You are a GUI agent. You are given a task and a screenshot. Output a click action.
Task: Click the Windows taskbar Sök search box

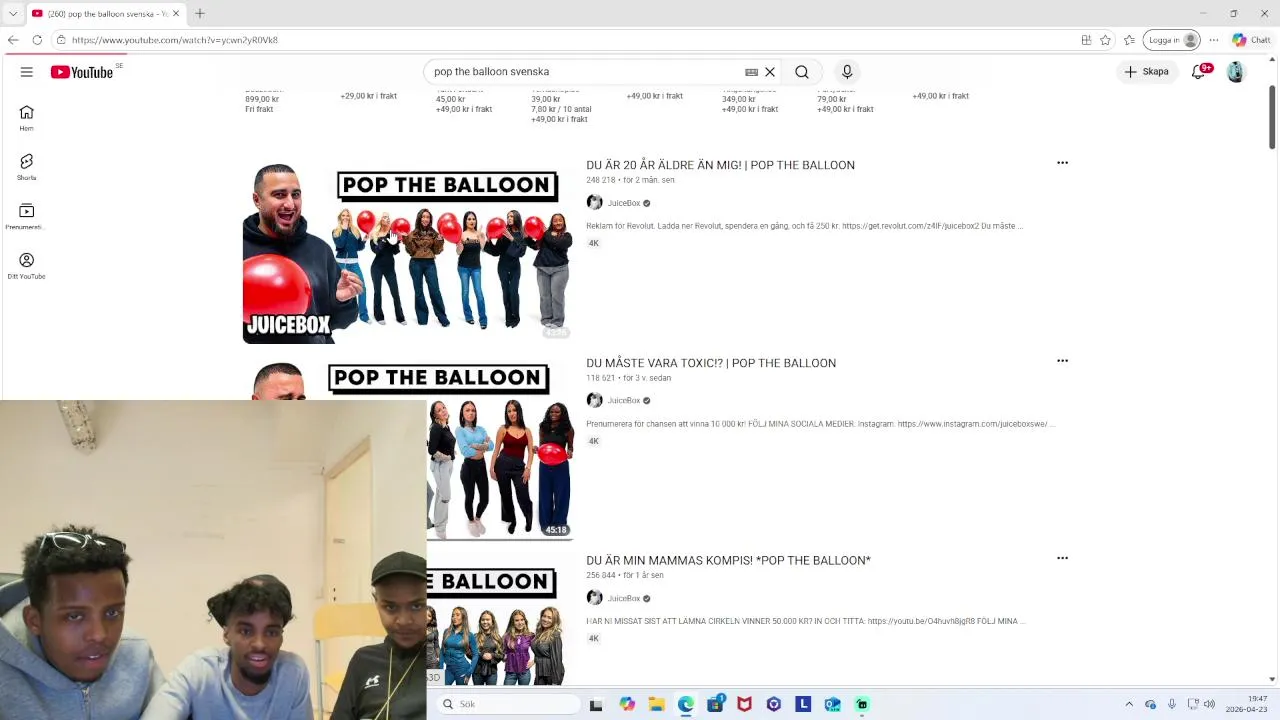pos(508,704)
